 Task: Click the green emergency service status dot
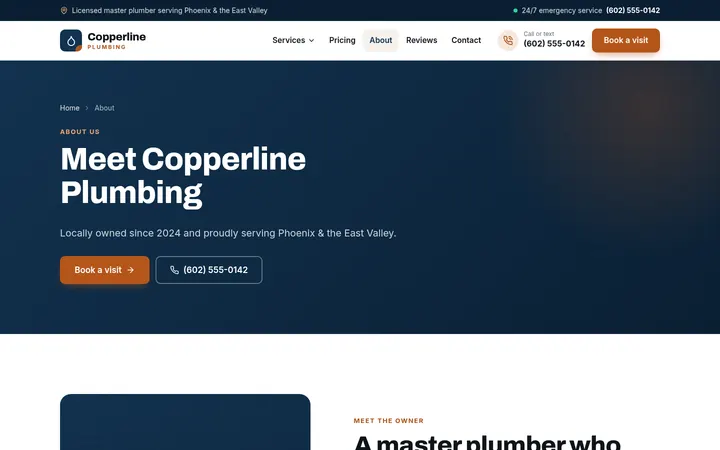pos(515,11)
